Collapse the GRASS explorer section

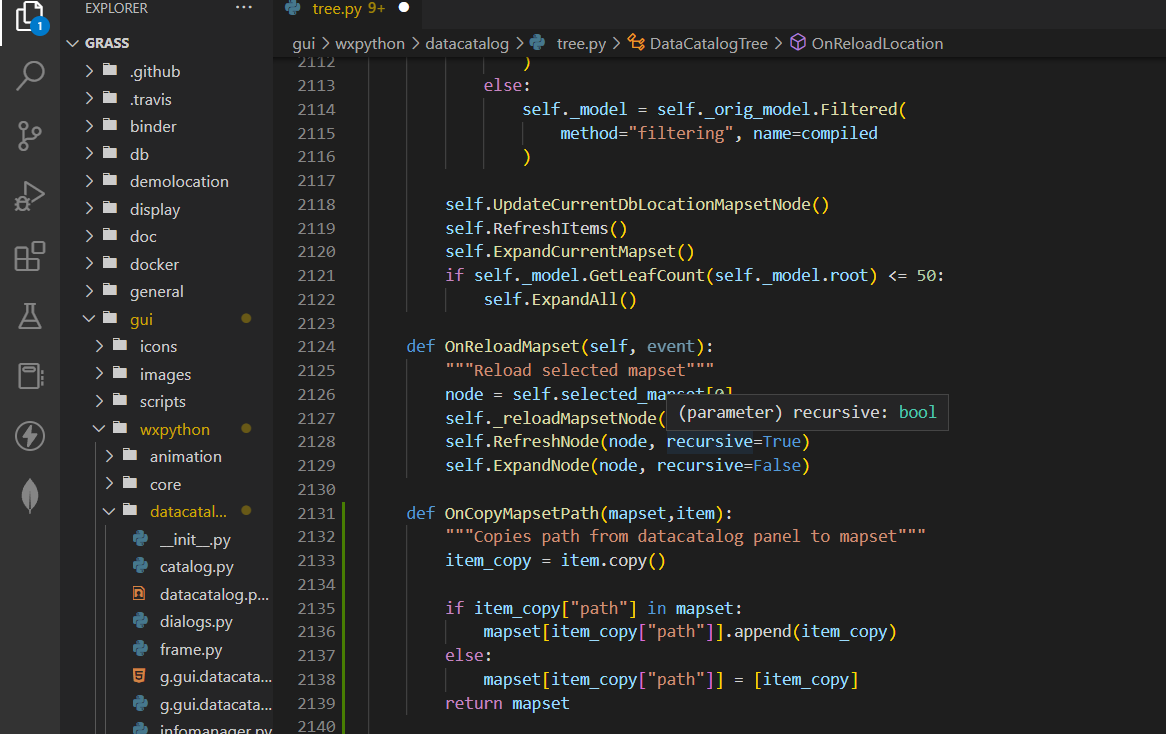pyautogui.click(x=72, y=43)
